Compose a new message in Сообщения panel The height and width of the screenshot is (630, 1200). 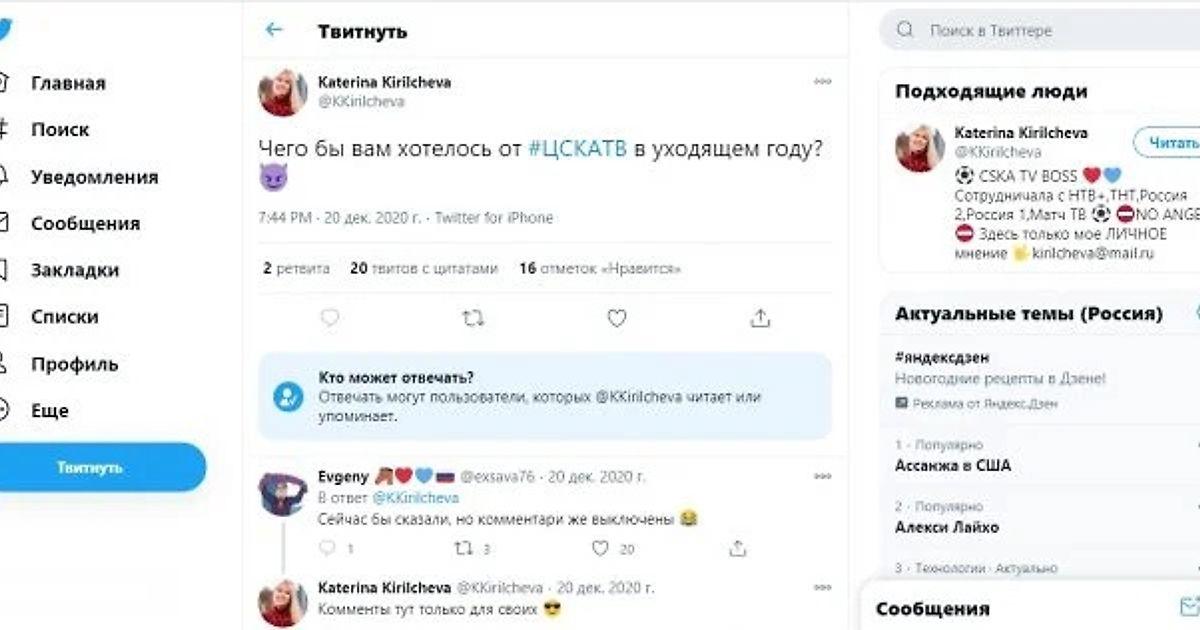(1188, 607)
